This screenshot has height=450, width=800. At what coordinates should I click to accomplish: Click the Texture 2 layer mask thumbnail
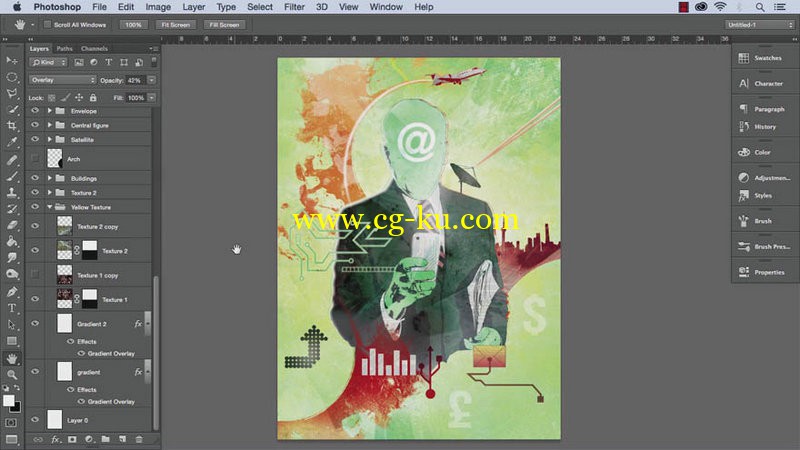click(90, 251)
